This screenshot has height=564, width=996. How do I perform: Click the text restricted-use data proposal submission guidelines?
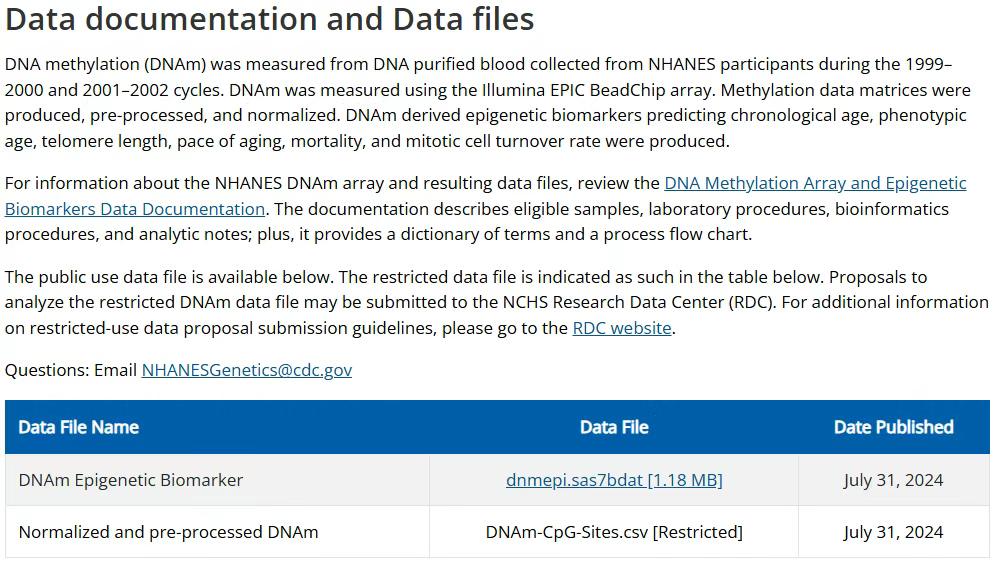click(232, 328)
